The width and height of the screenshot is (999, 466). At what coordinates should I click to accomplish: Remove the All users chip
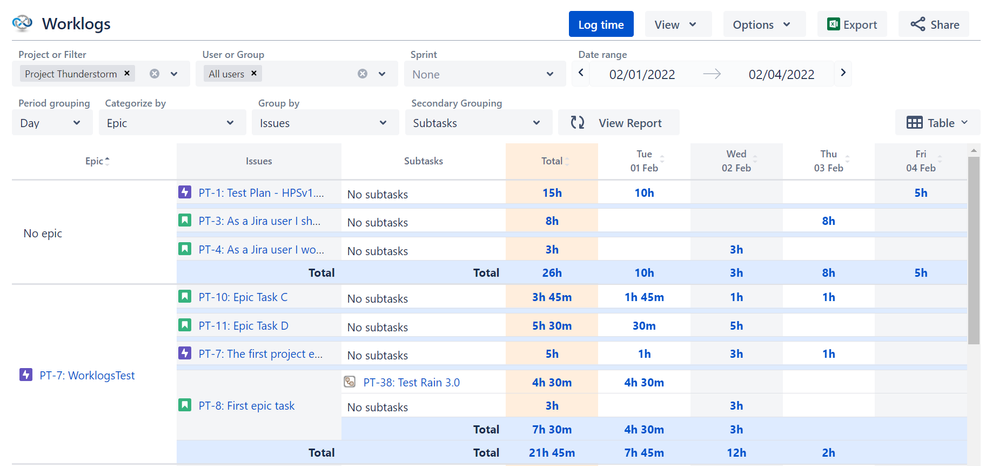254,74
